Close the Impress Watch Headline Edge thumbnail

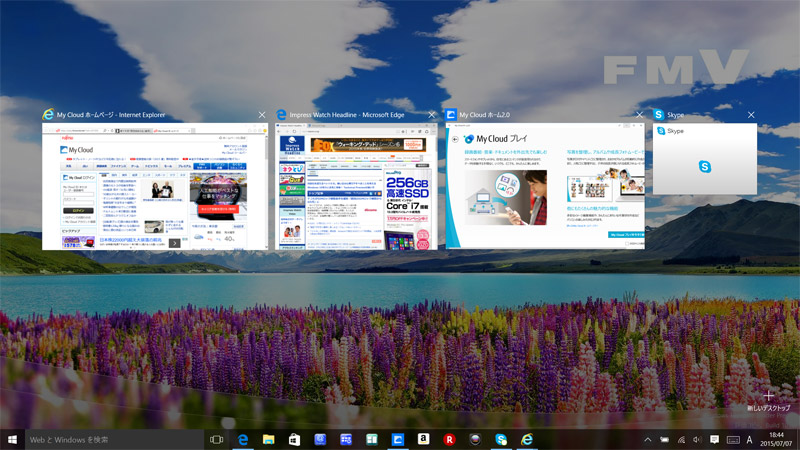coord(430,115)
